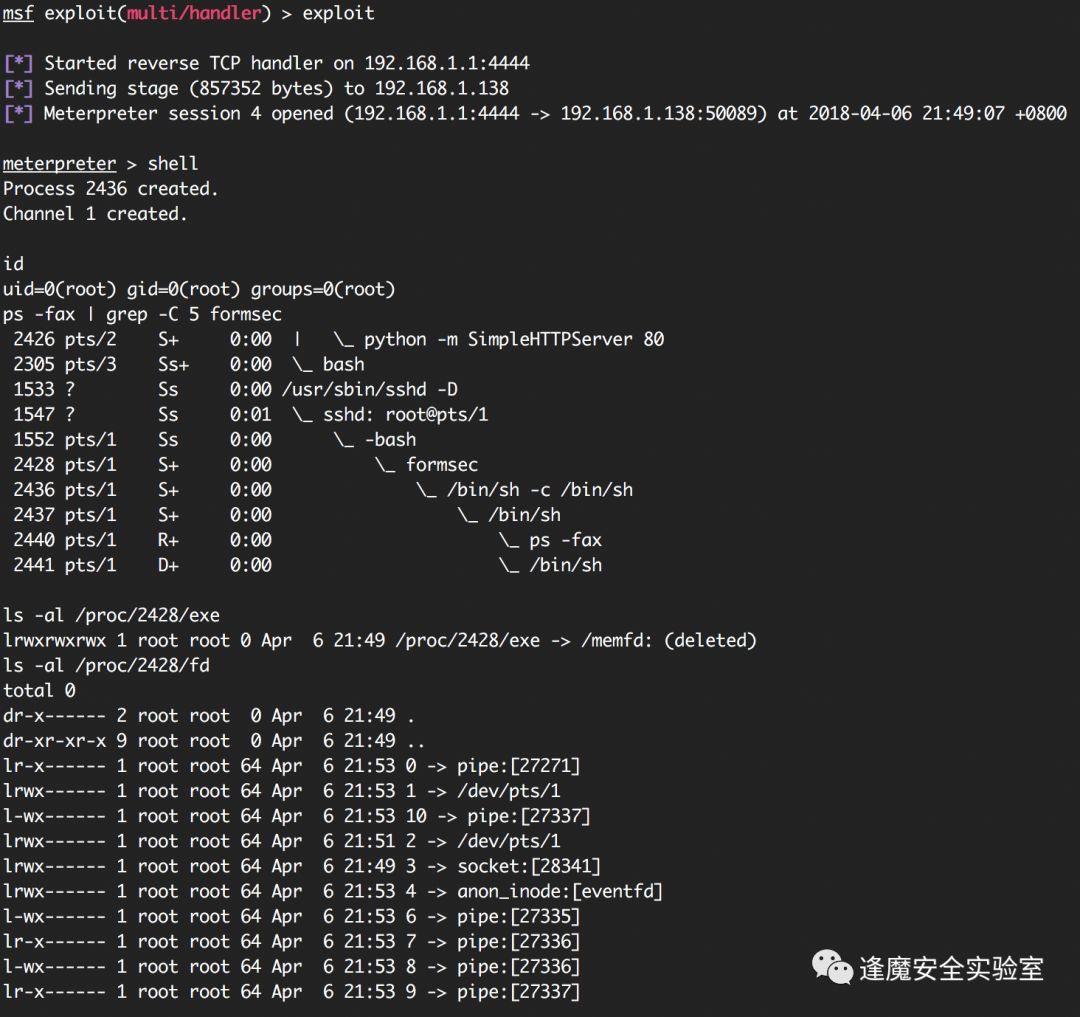Click 'ps -fax' process row 2440

point(307,541)
